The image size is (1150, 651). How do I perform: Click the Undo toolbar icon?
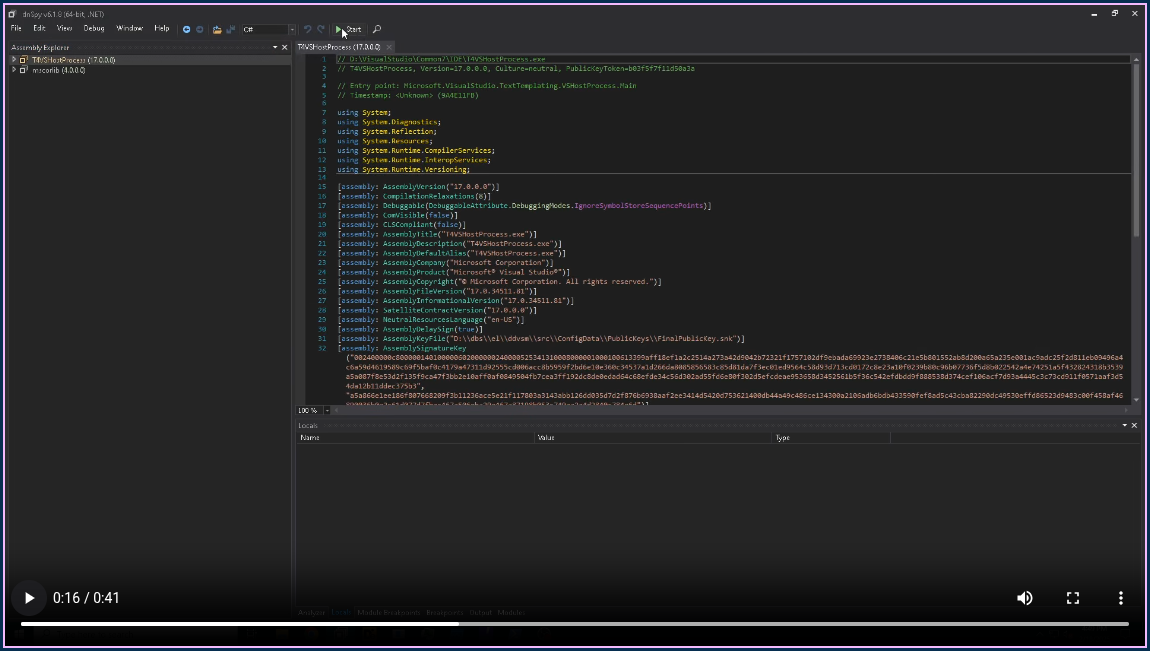[x=307, y=29]
